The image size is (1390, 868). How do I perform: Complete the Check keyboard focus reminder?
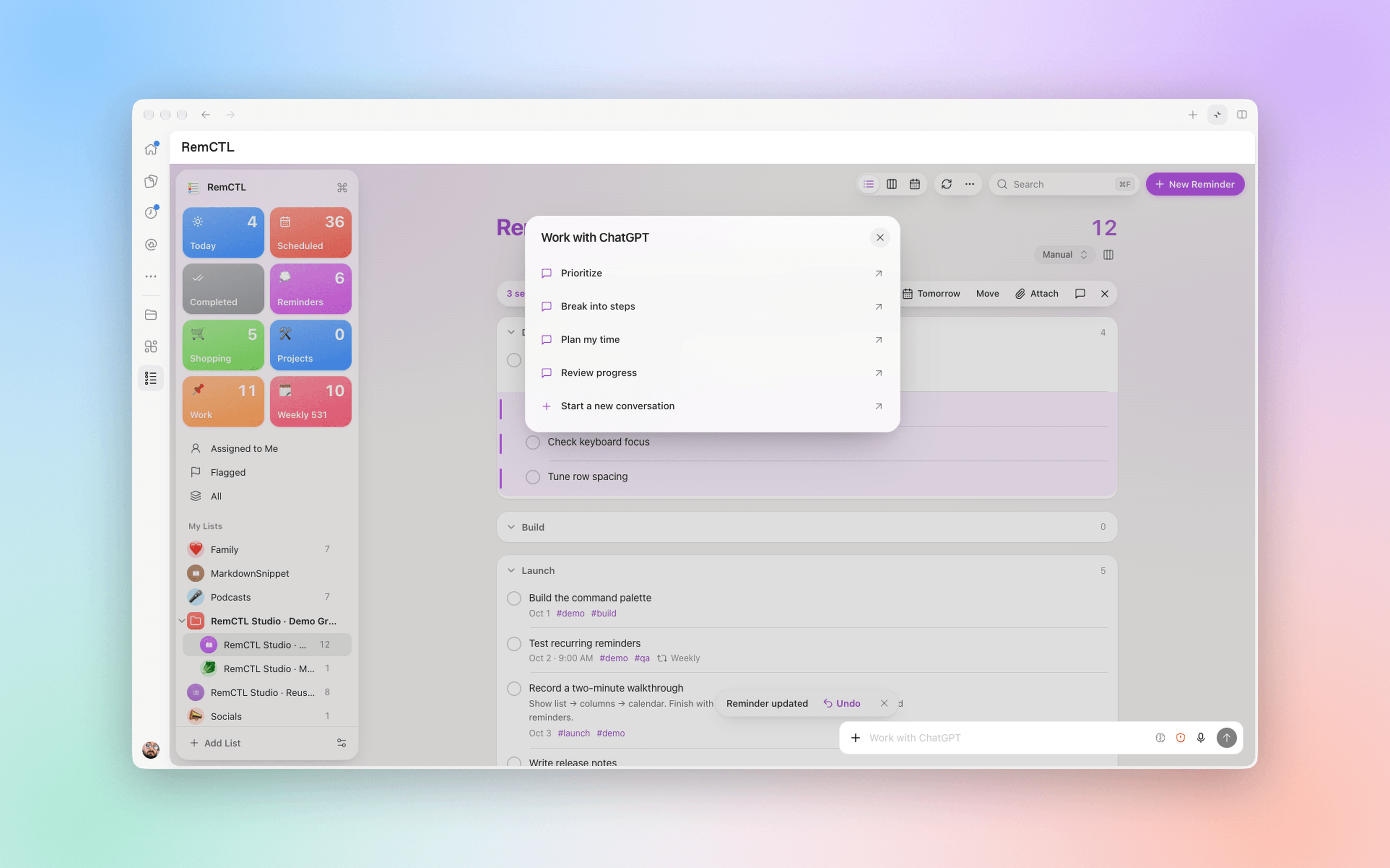click(532, 443)
